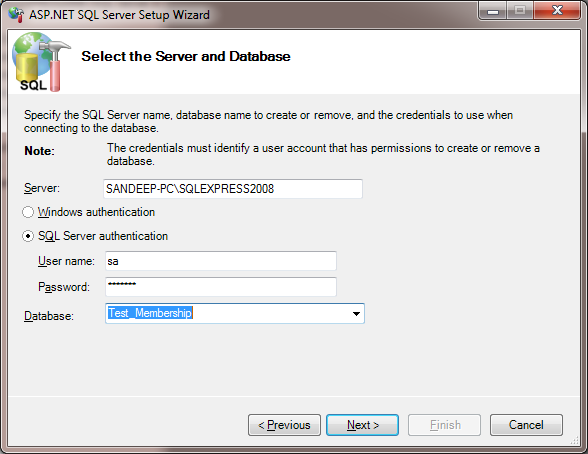Image resolution: width=588 pixels, height=454 pixels.
Task: Click the Password: label
Action: click(64, 287)
